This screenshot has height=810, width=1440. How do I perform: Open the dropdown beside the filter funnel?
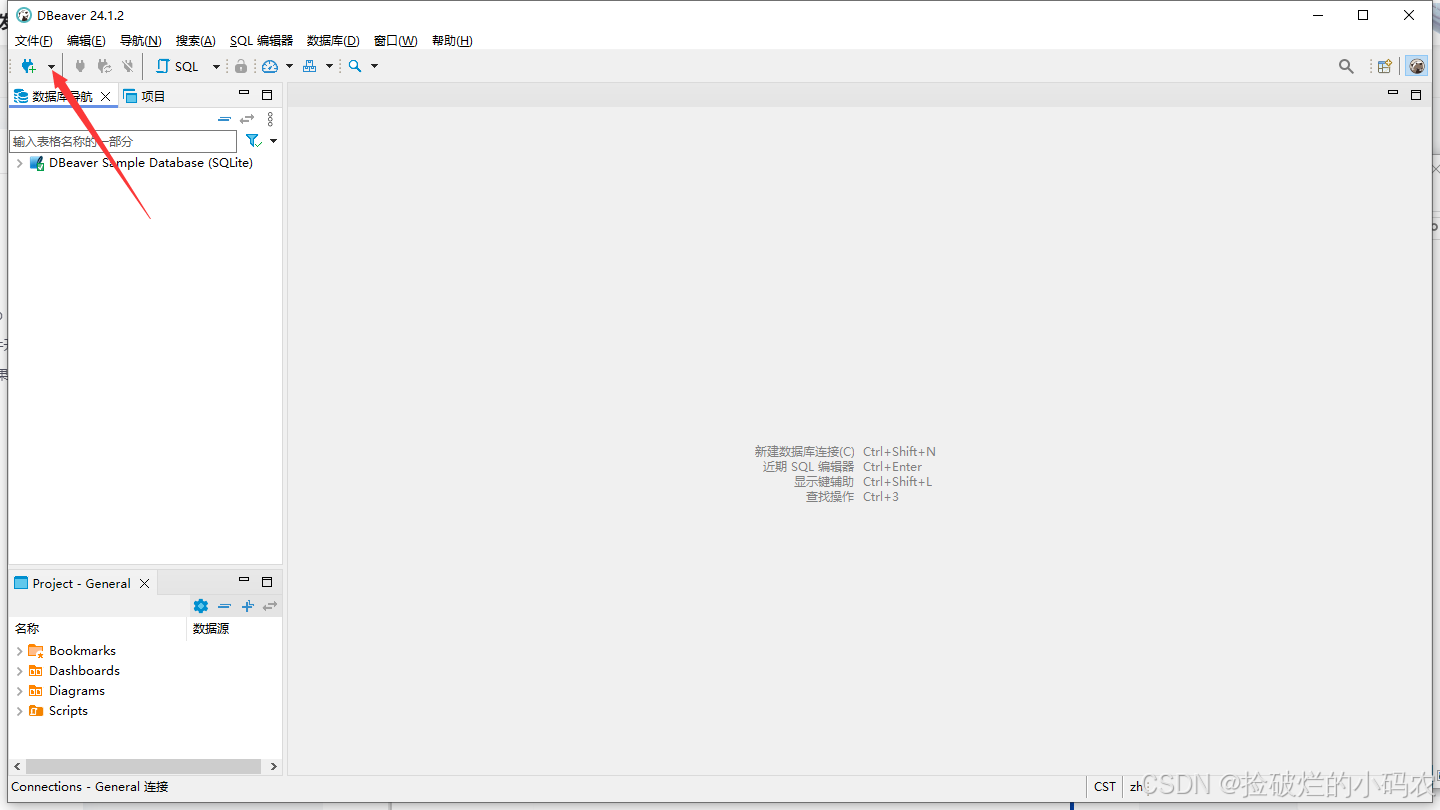click(x=273, y=141)
